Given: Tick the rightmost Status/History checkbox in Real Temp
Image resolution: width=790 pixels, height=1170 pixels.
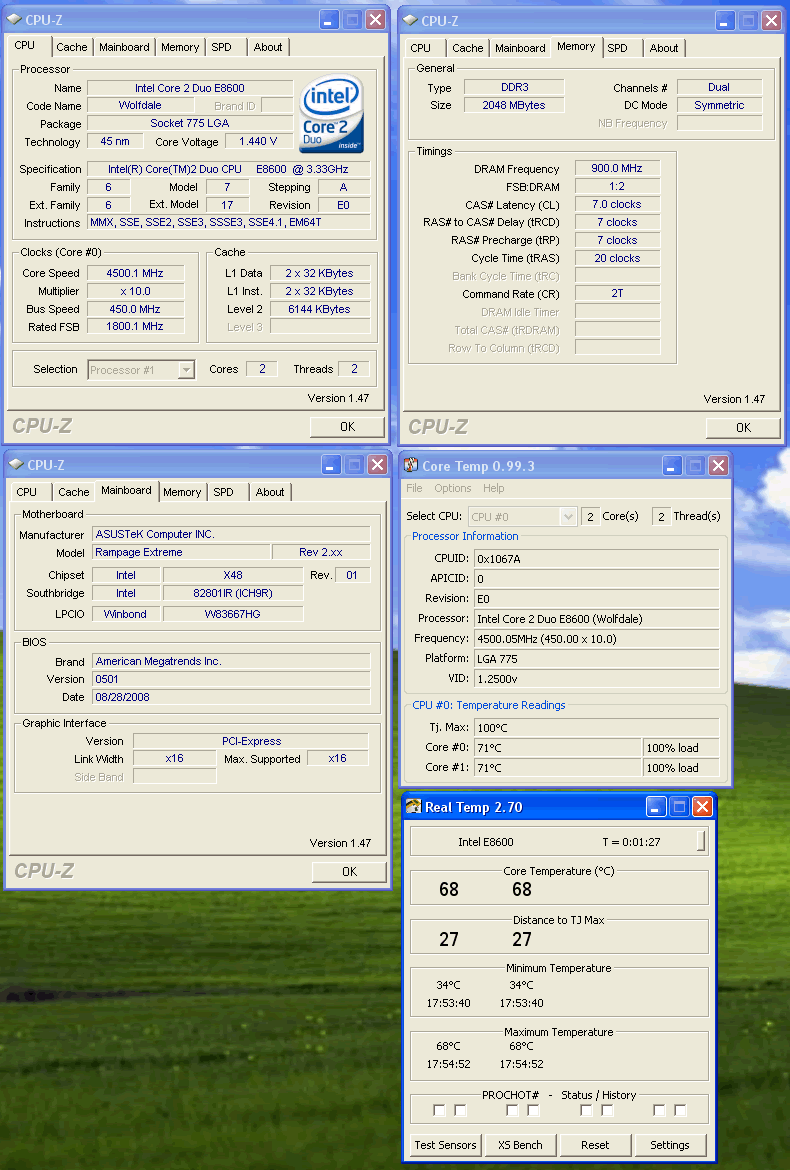Looking at the screenshot, I should pyautogui.click(x=680, y=1110).
